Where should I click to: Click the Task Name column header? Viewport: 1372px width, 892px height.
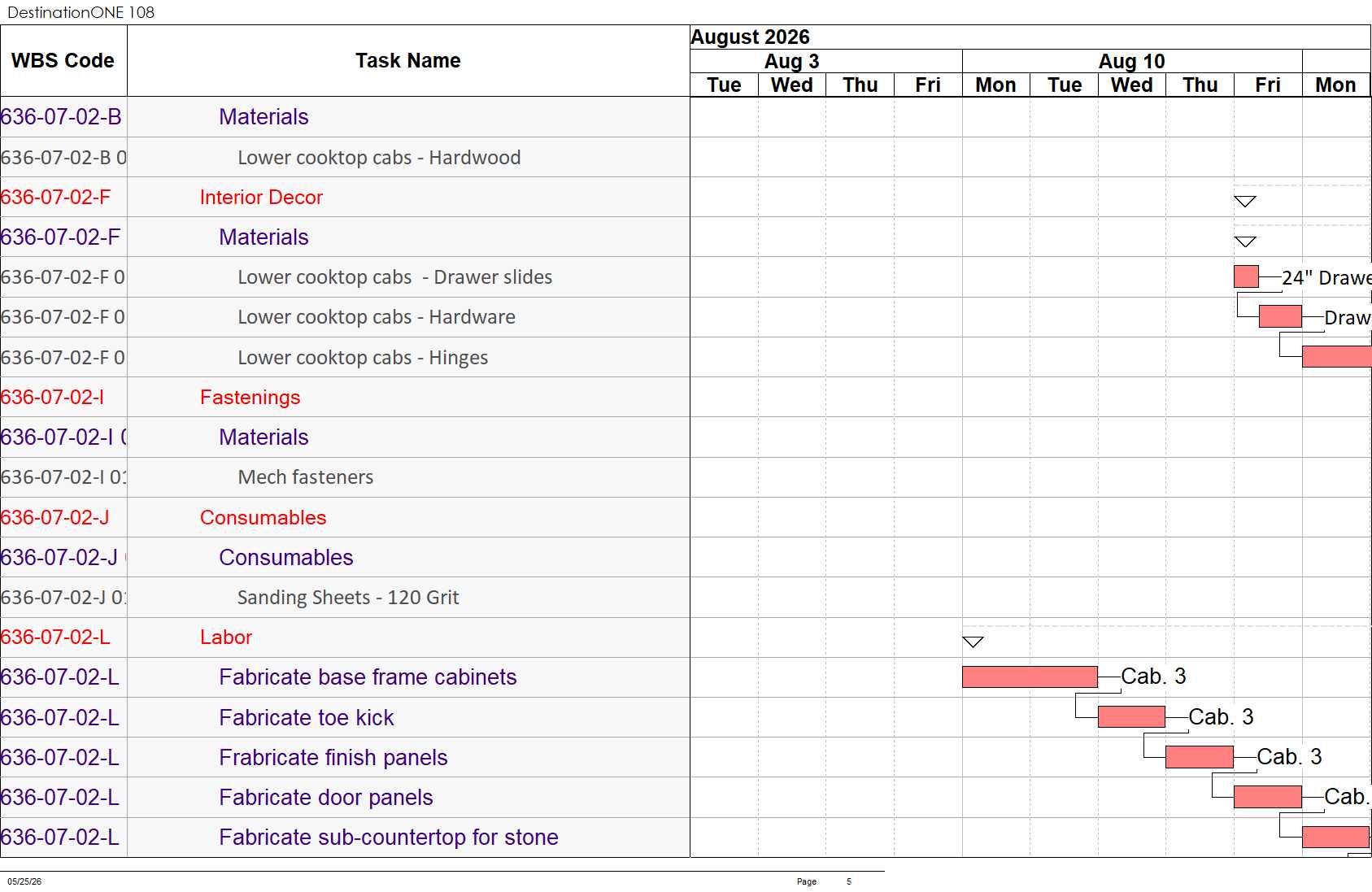point(408,61)
